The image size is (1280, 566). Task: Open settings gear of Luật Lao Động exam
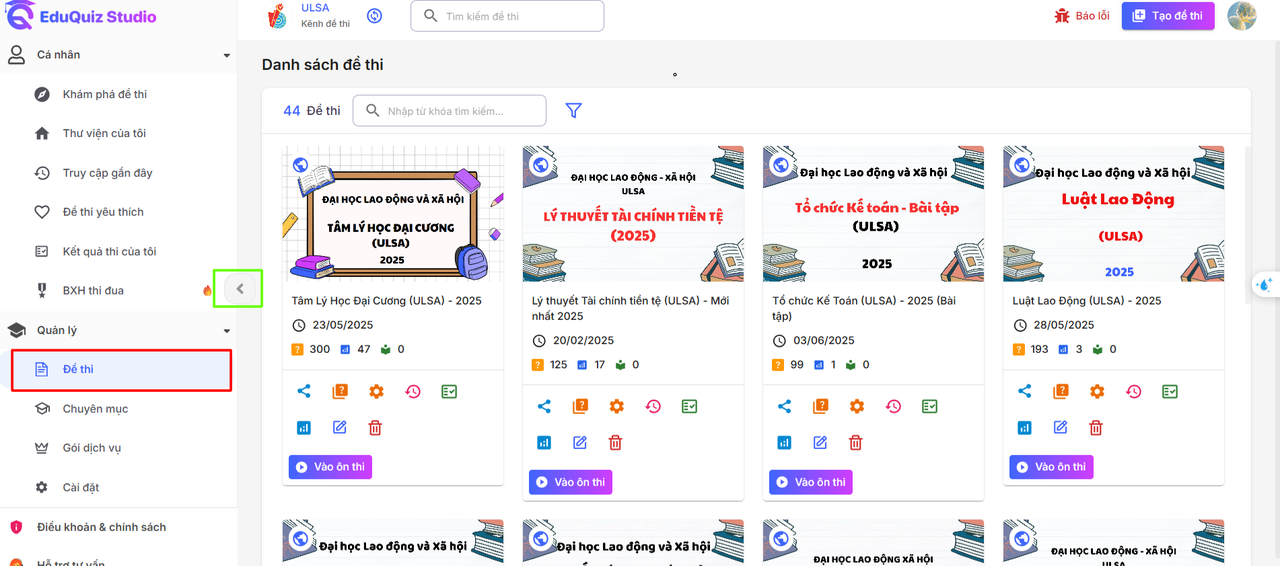[1097, 391]
